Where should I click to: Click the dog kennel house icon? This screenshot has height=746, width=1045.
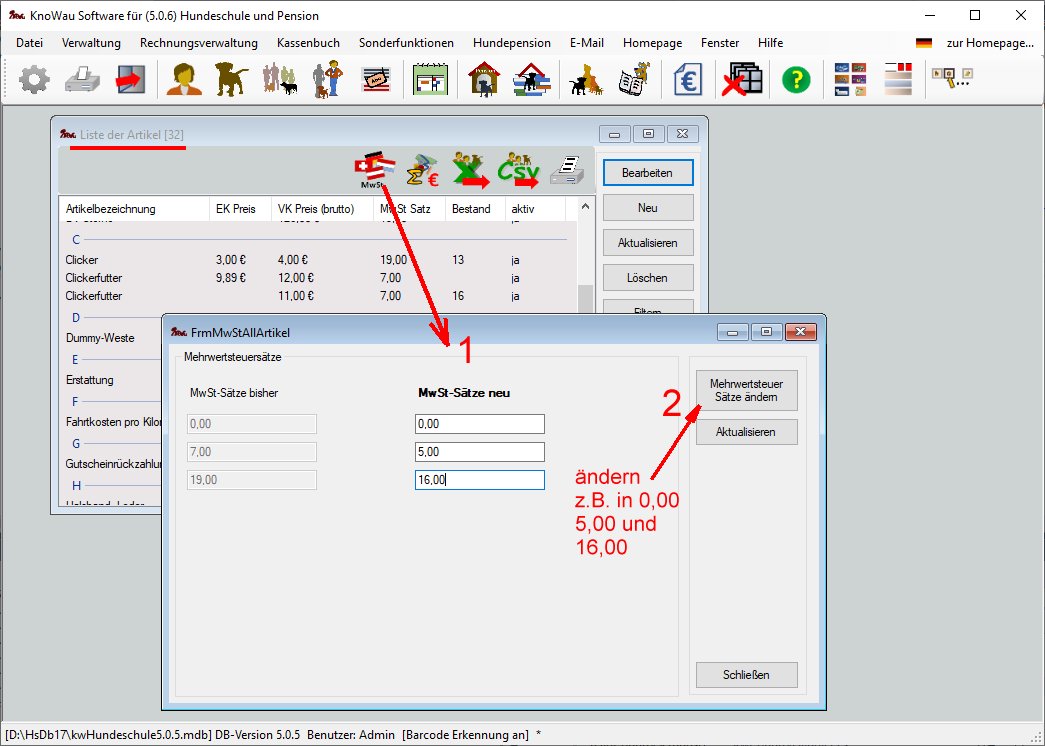(x=485, y=80)
